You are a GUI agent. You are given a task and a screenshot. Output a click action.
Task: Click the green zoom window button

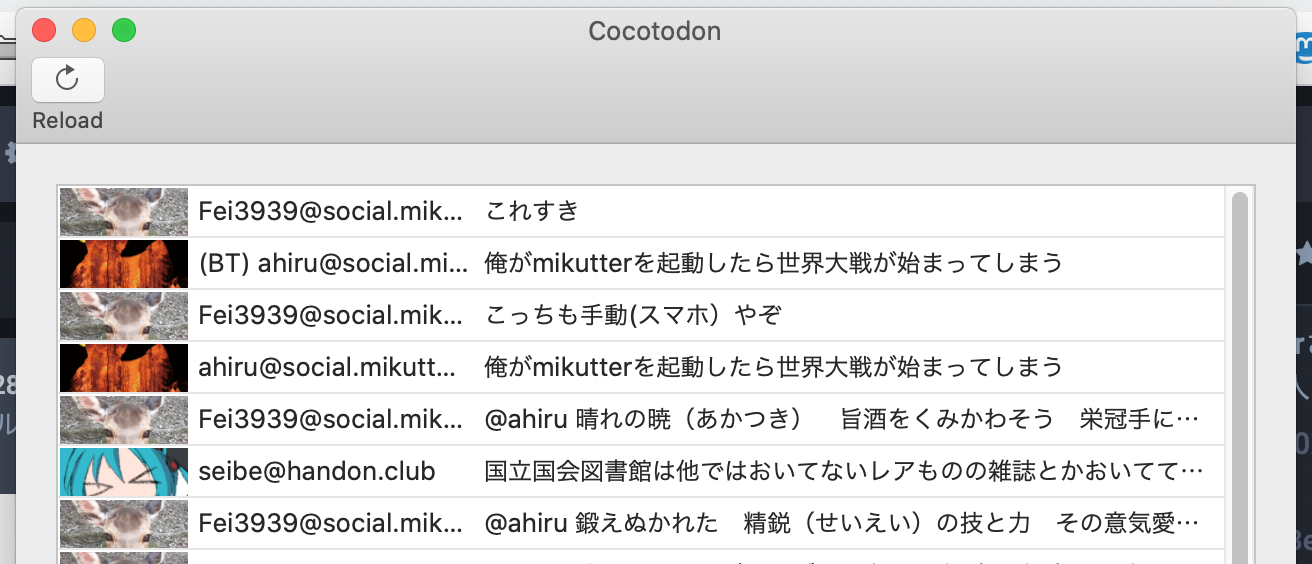pyautogui.click(x=124, y=31)
